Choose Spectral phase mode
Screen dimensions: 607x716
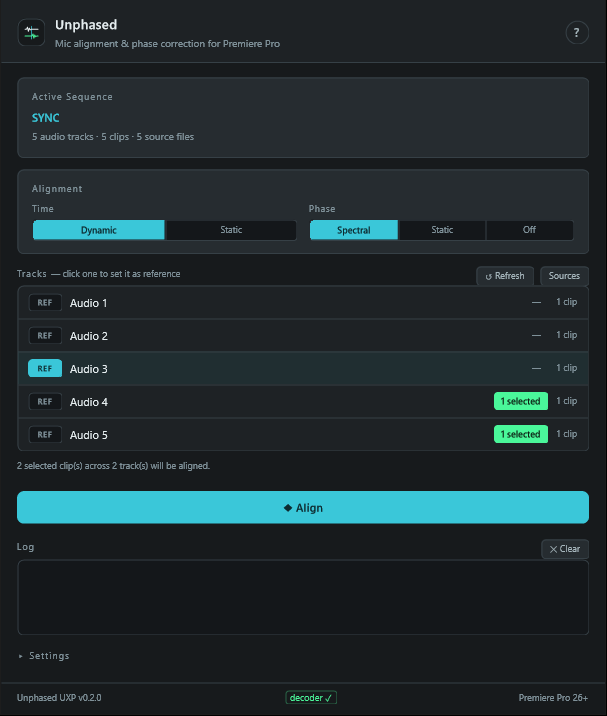click(x=354, y=230)
